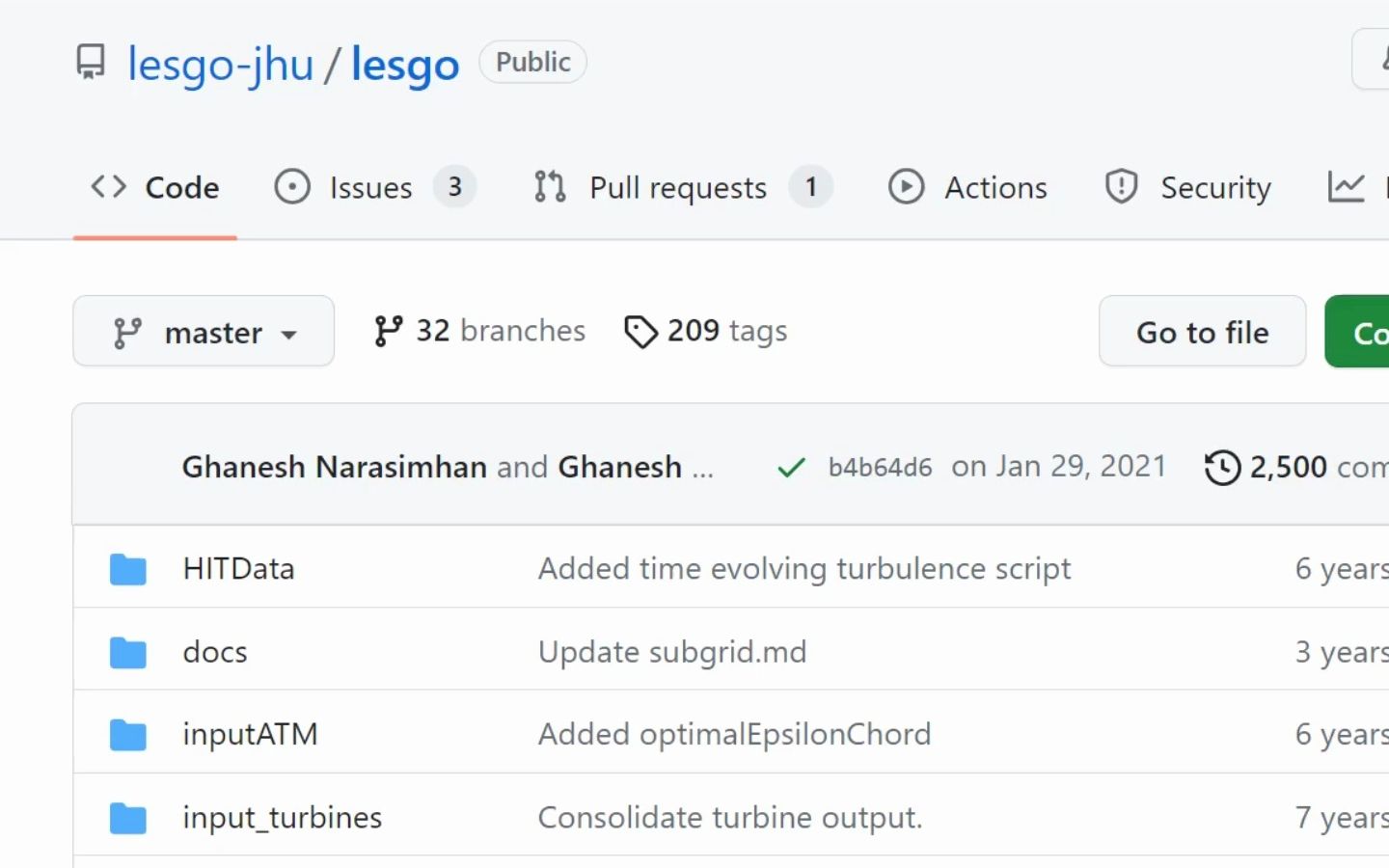The image size is (1389, 868).
Task: Click the green Code button
Action: point(1358,331)
